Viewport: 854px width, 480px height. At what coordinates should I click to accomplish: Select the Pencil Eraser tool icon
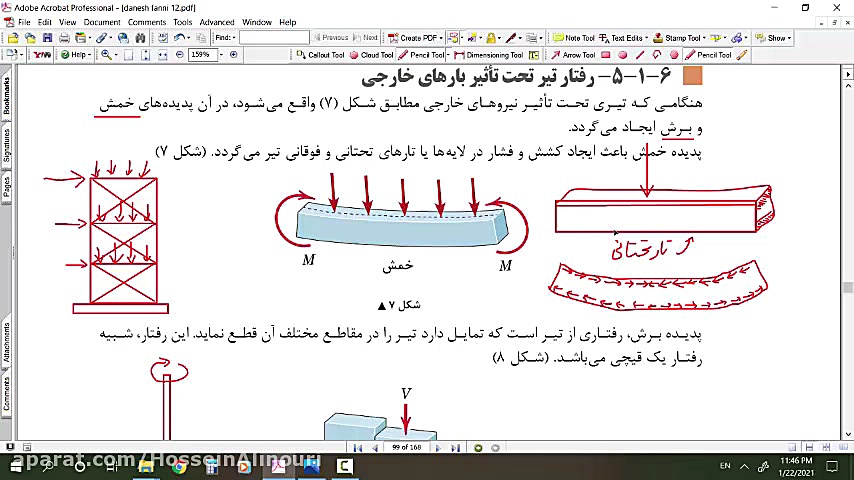click(x=742, y=55)
